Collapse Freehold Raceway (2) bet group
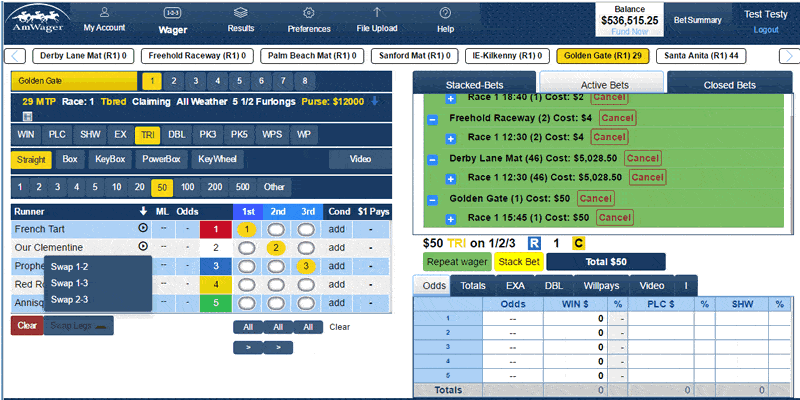The image size is (800, 400). click(432, 119)
